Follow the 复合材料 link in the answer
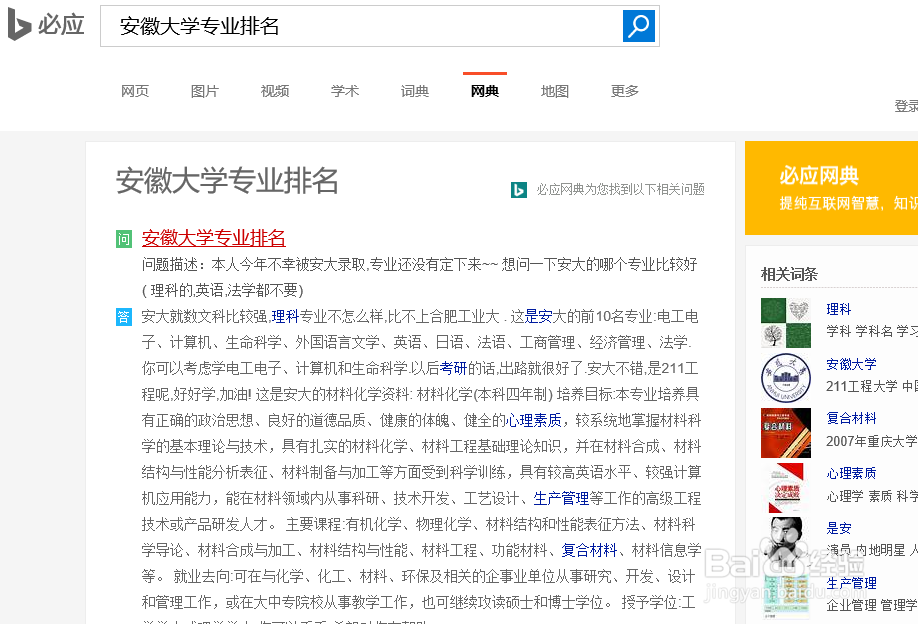Screen dimensions: 918x624 (589, 550)
